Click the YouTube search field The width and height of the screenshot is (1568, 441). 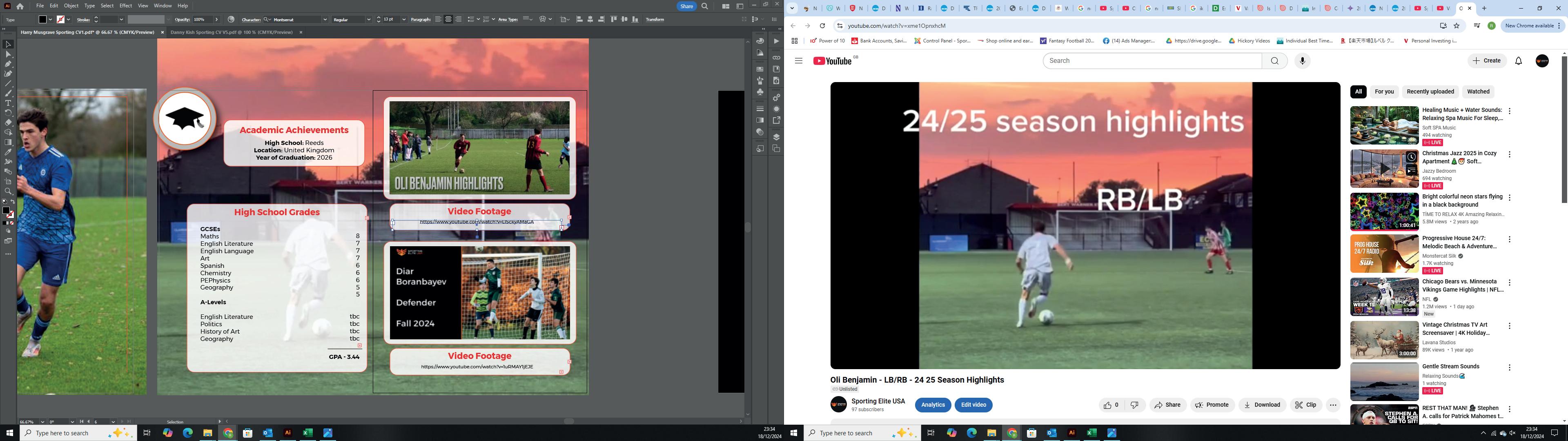pyautogui.click(x=1152, y=61)
